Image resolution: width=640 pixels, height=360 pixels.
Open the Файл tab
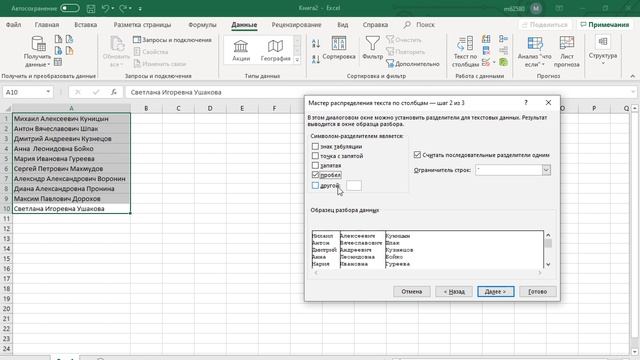pyautogui.click(x=13, y=25)
